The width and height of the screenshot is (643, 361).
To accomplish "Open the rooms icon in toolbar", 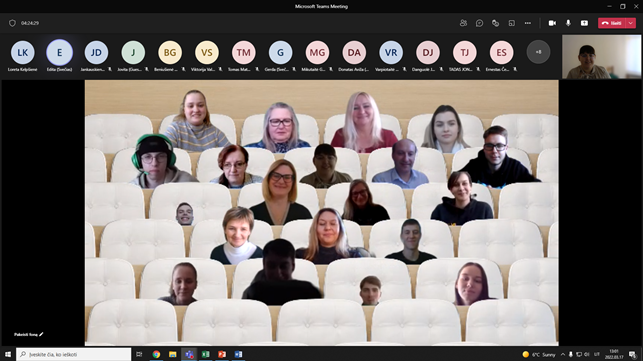I will click(511, 23).
